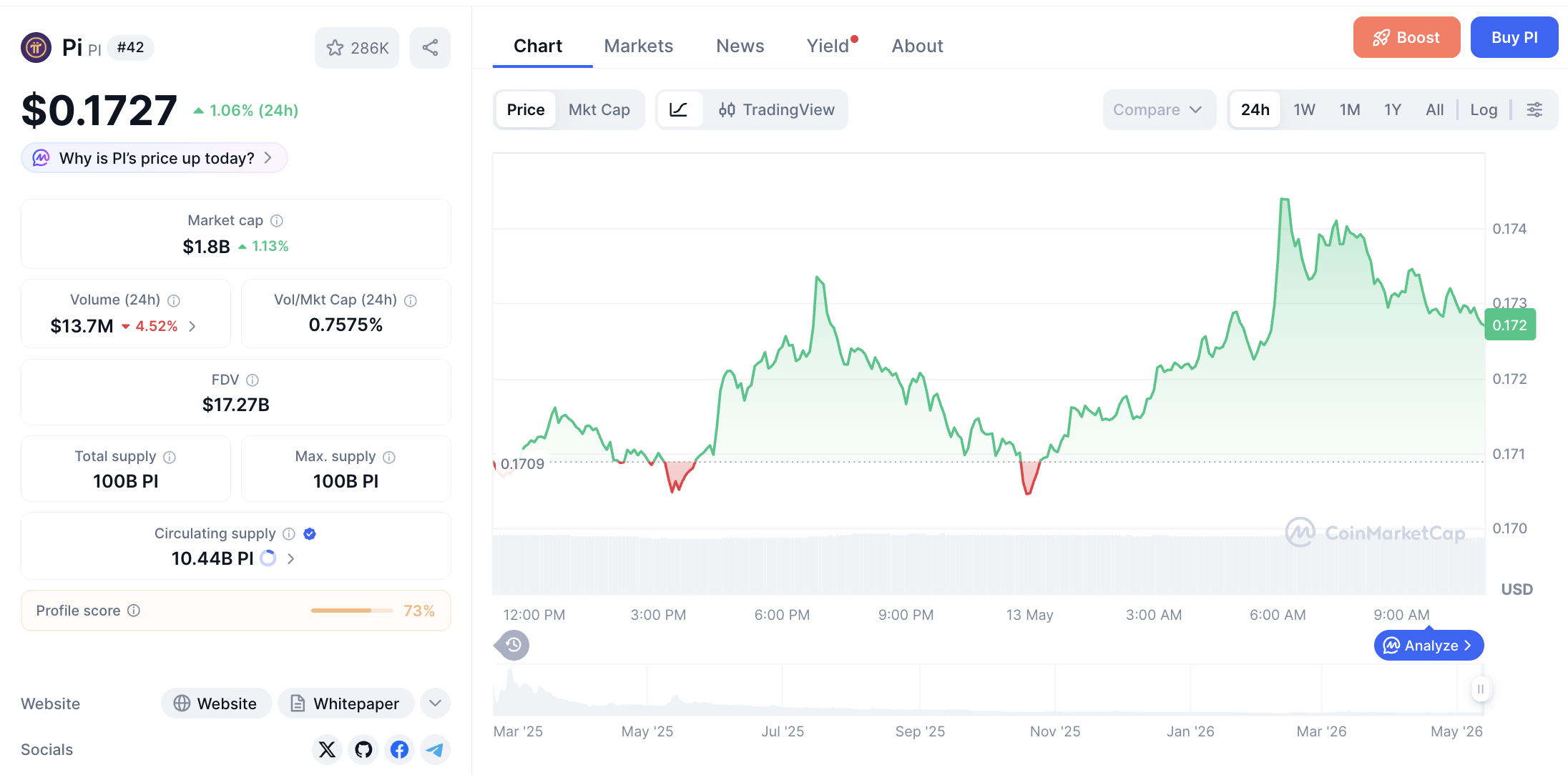The height and width of the screenshot is (775, 1568).
Task: Click the $17.27B FDV value
Action: point(236,405)
